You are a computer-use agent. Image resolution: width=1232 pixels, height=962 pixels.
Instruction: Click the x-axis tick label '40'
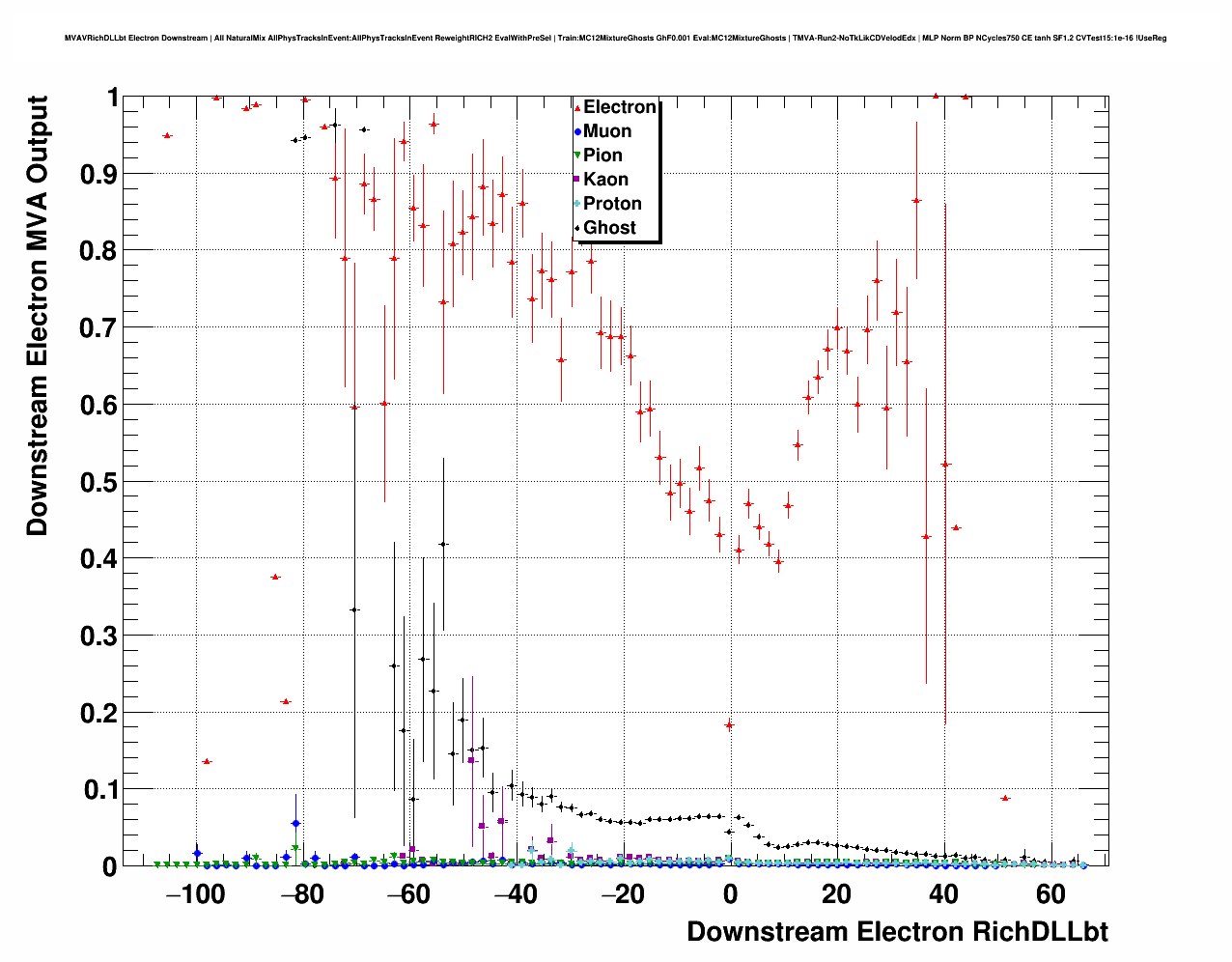[x=943, y=894]
